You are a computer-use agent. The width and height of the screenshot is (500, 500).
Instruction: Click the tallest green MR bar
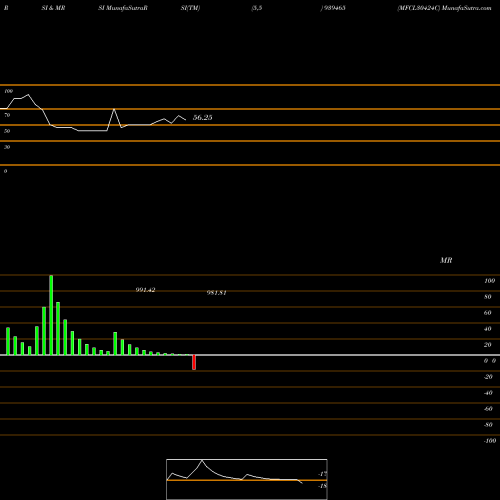(x=51, y=315)
